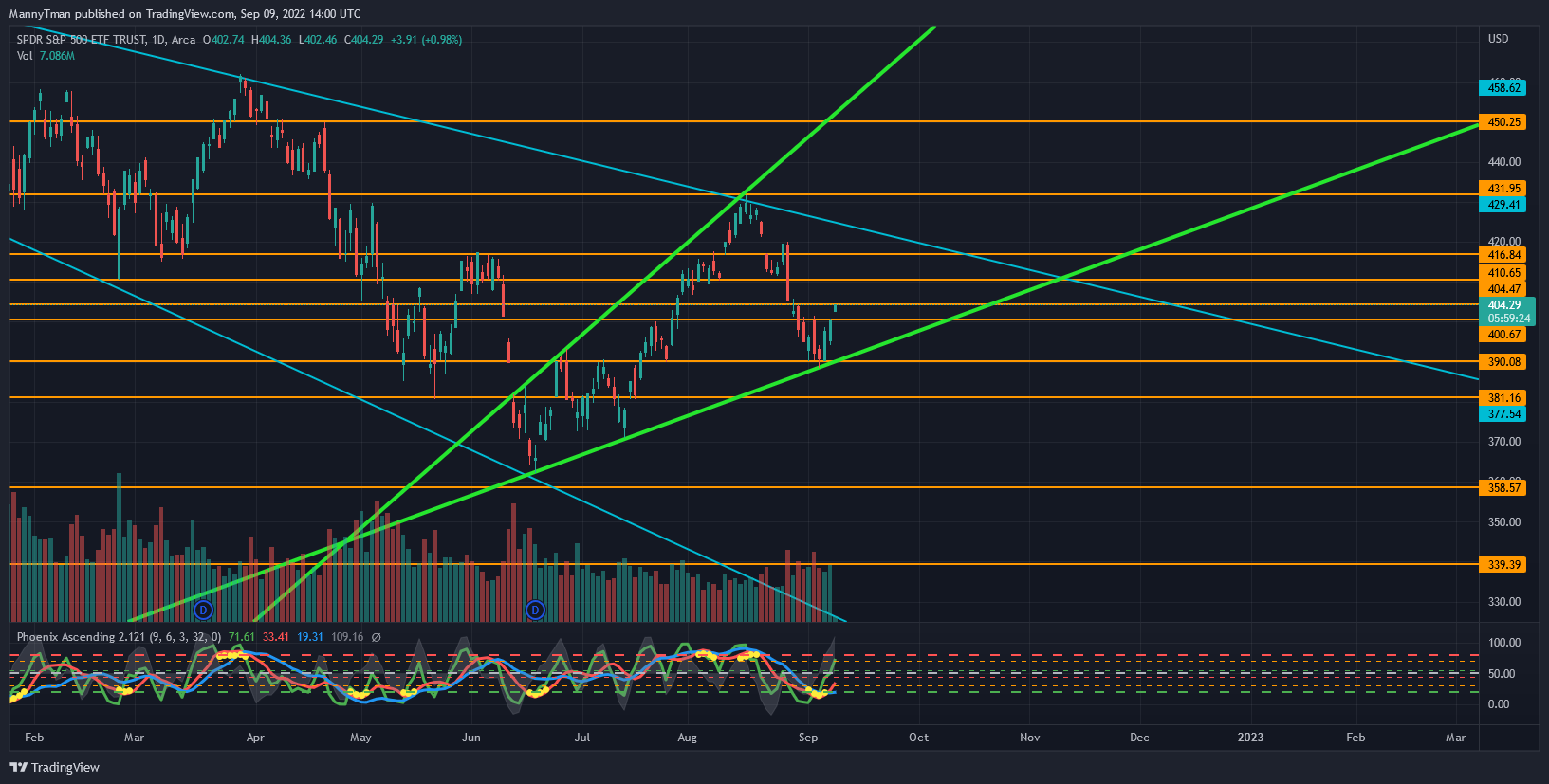The width and height of the screenshot is (1549, 784).
Task: Click the open value O402.74
Action: [224, 40]
